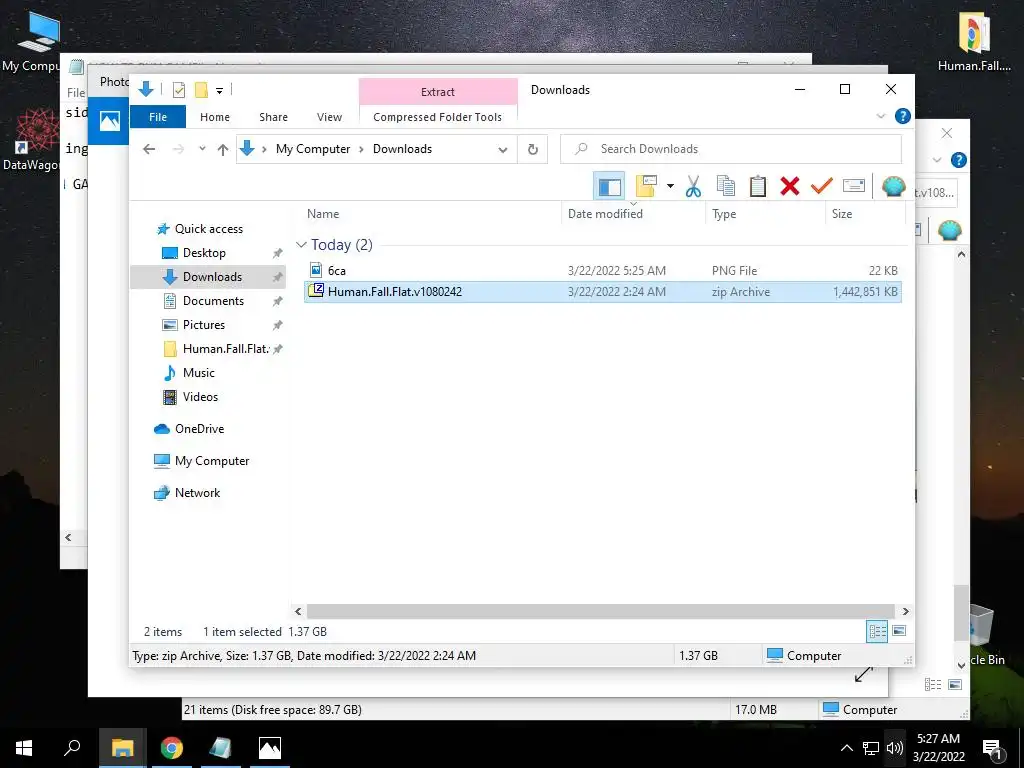Open the Share ribbon tab

(x=273, y=117)
